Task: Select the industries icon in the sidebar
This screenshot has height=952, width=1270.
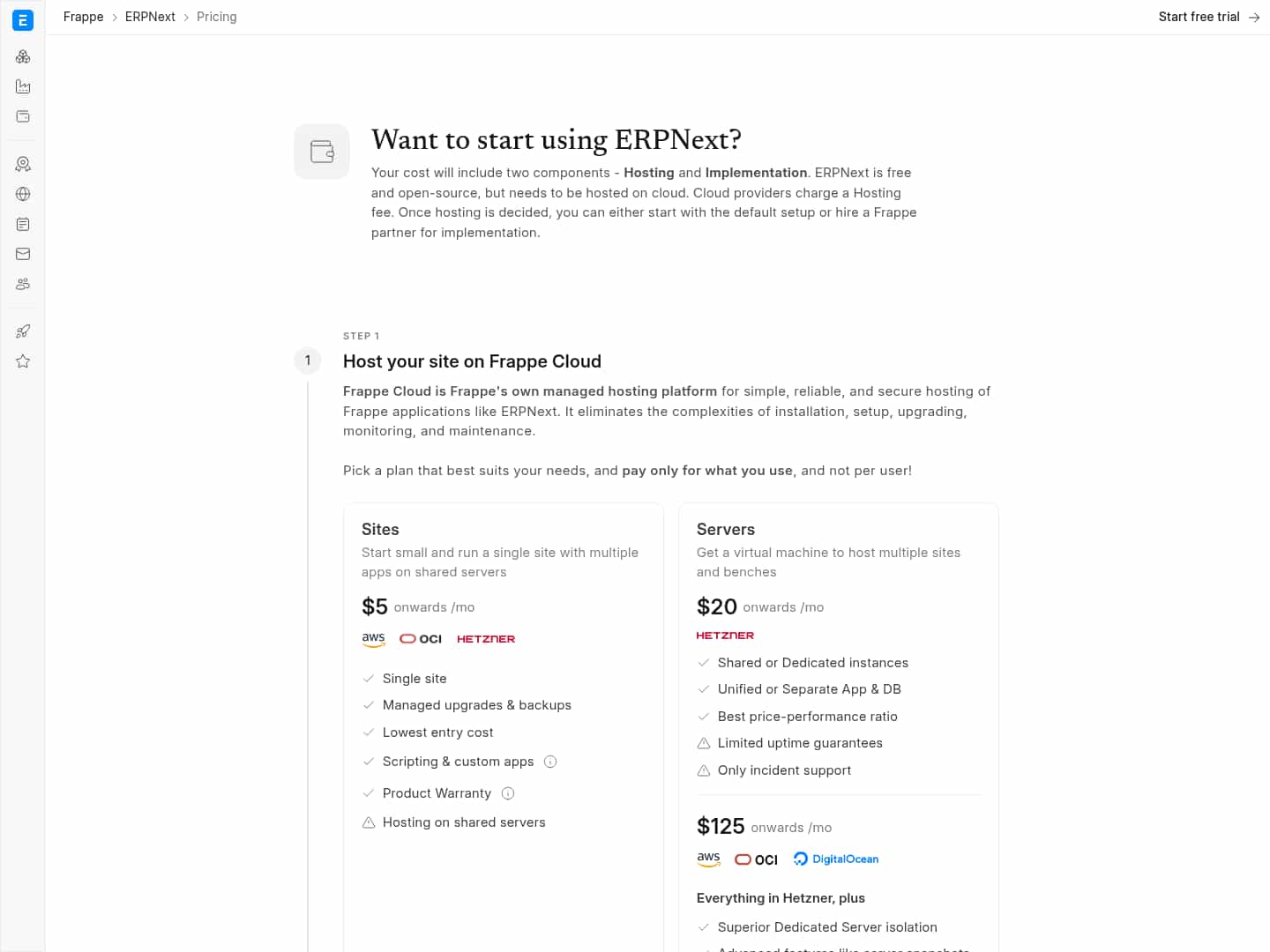Action: (22, 86)
